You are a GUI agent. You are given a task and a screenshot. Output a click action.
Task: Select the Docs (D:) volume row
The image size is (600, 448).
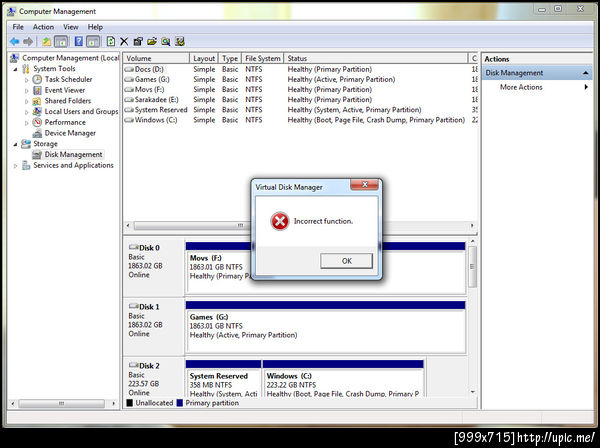click(x=300, y=69)
